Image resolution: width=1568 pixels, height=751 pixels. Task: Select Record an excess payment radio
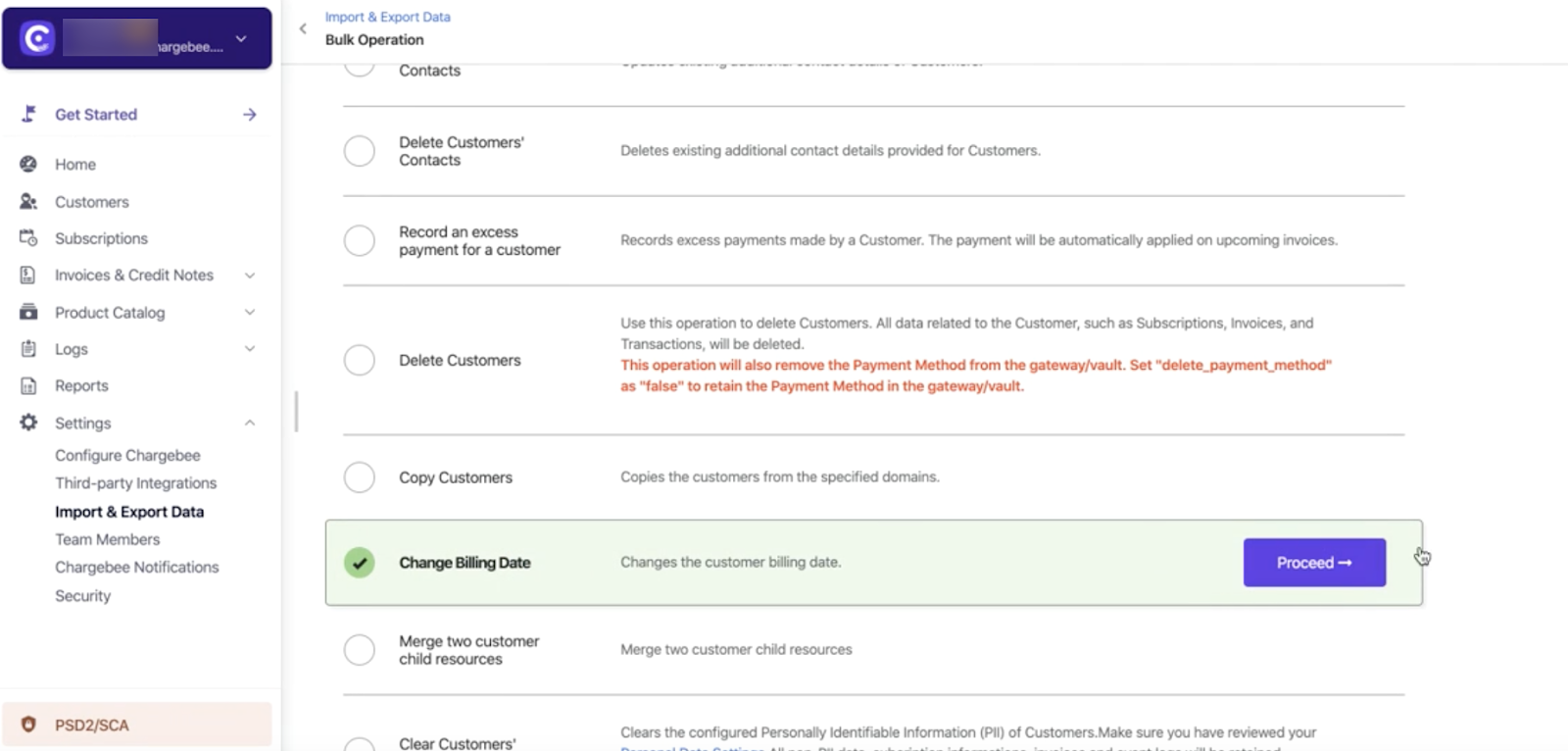point(360,240)
